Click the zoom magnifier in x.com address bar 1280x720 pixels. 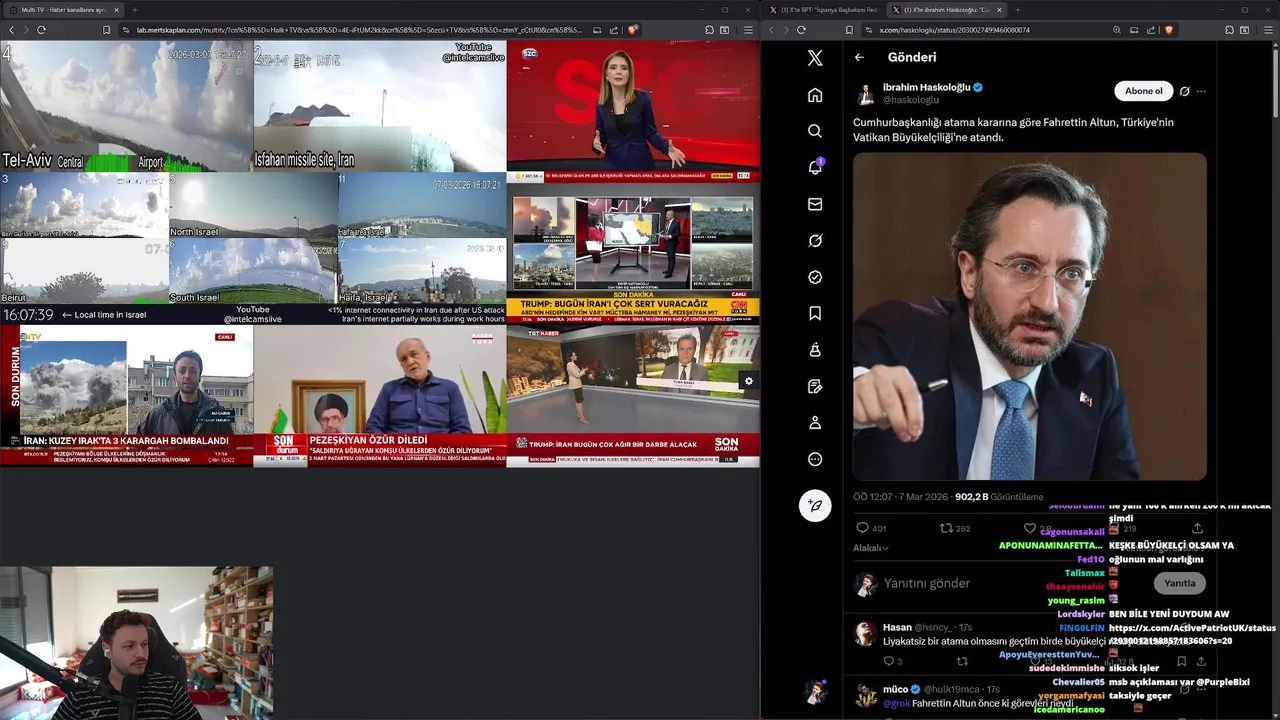(1116, 30)
